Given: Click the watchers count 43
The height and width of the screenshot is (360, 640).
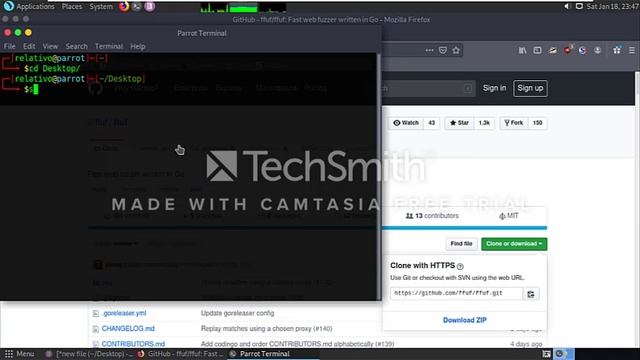Looking at the screenshot, I should coord(431,123).
